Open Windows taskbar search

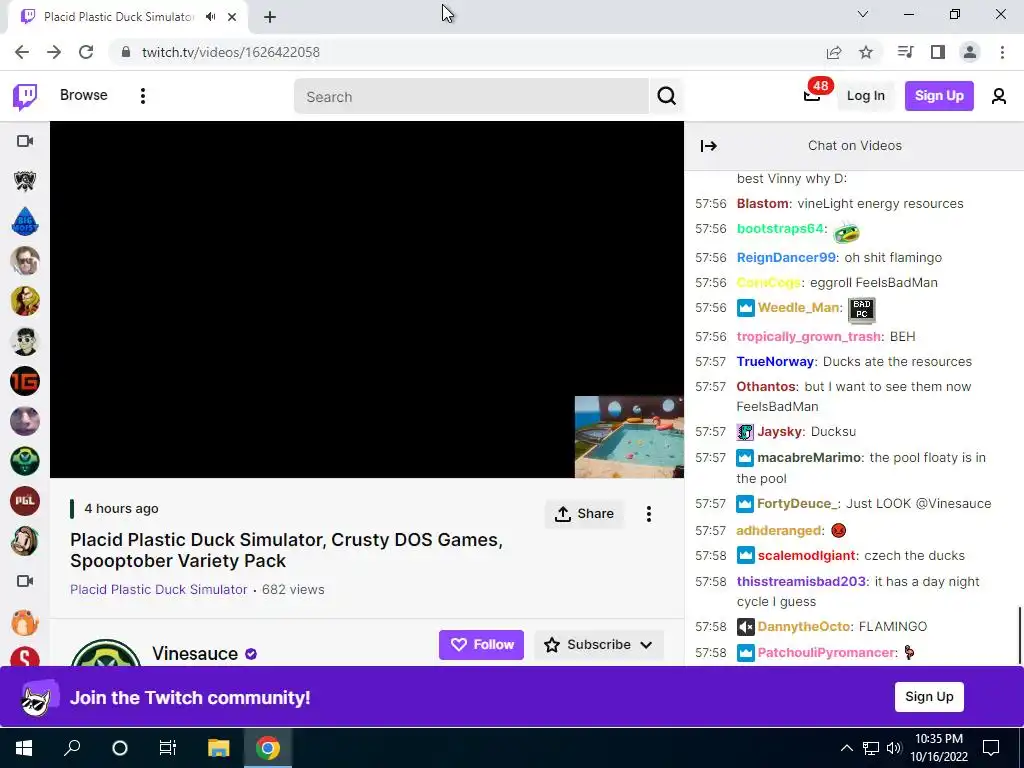coord(72,748)
